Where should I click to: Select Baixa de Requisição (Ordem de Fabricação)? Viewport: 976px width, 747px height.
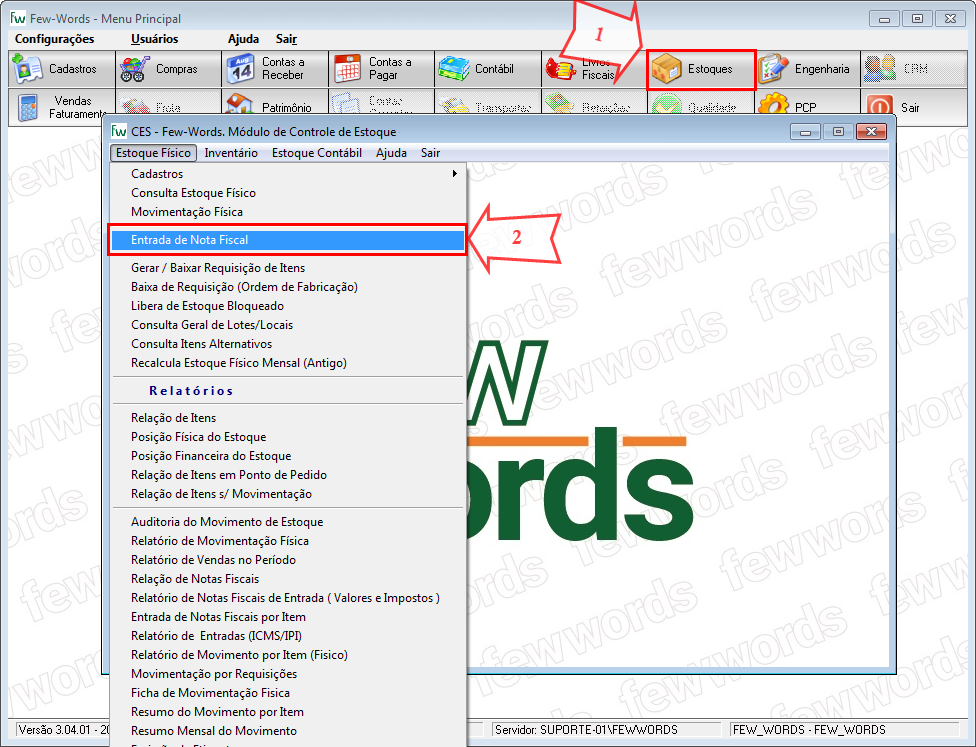coord(244,287)
